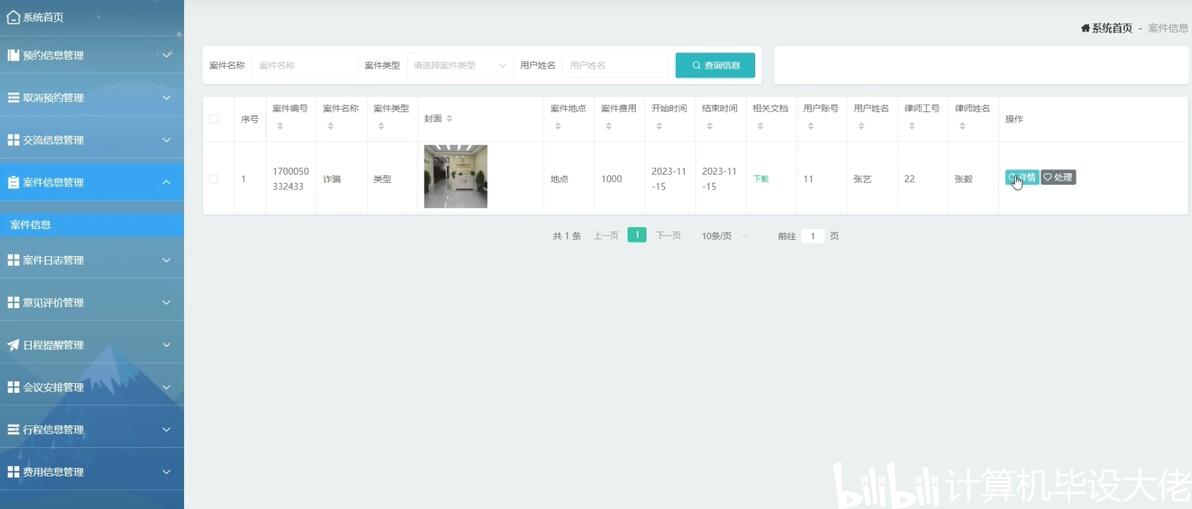Sort by 案件地点 column arrows
The width and height of the screenshot is (1192, 509).
point(558,126)
